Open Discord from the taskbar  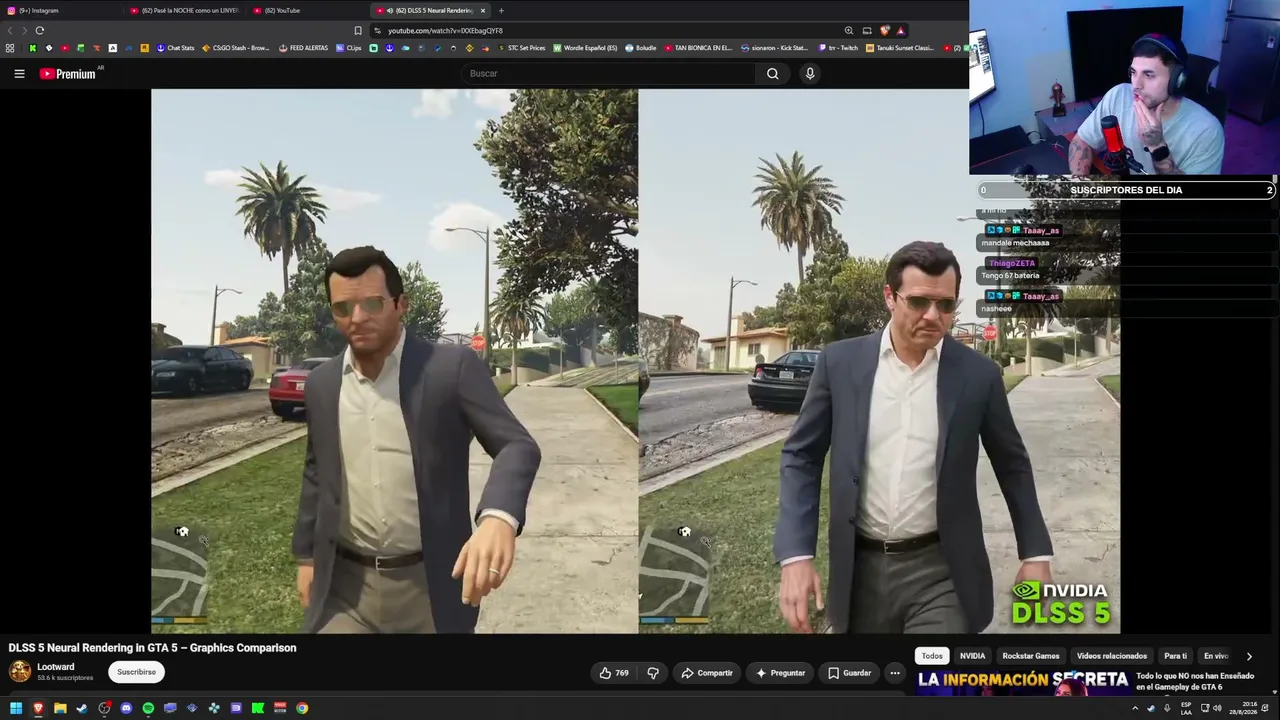(x=126, y=708)
